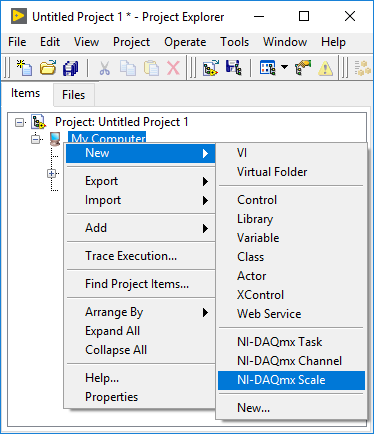
Task: Click the Copy toolbar icon
Action: tap(128, 68)
